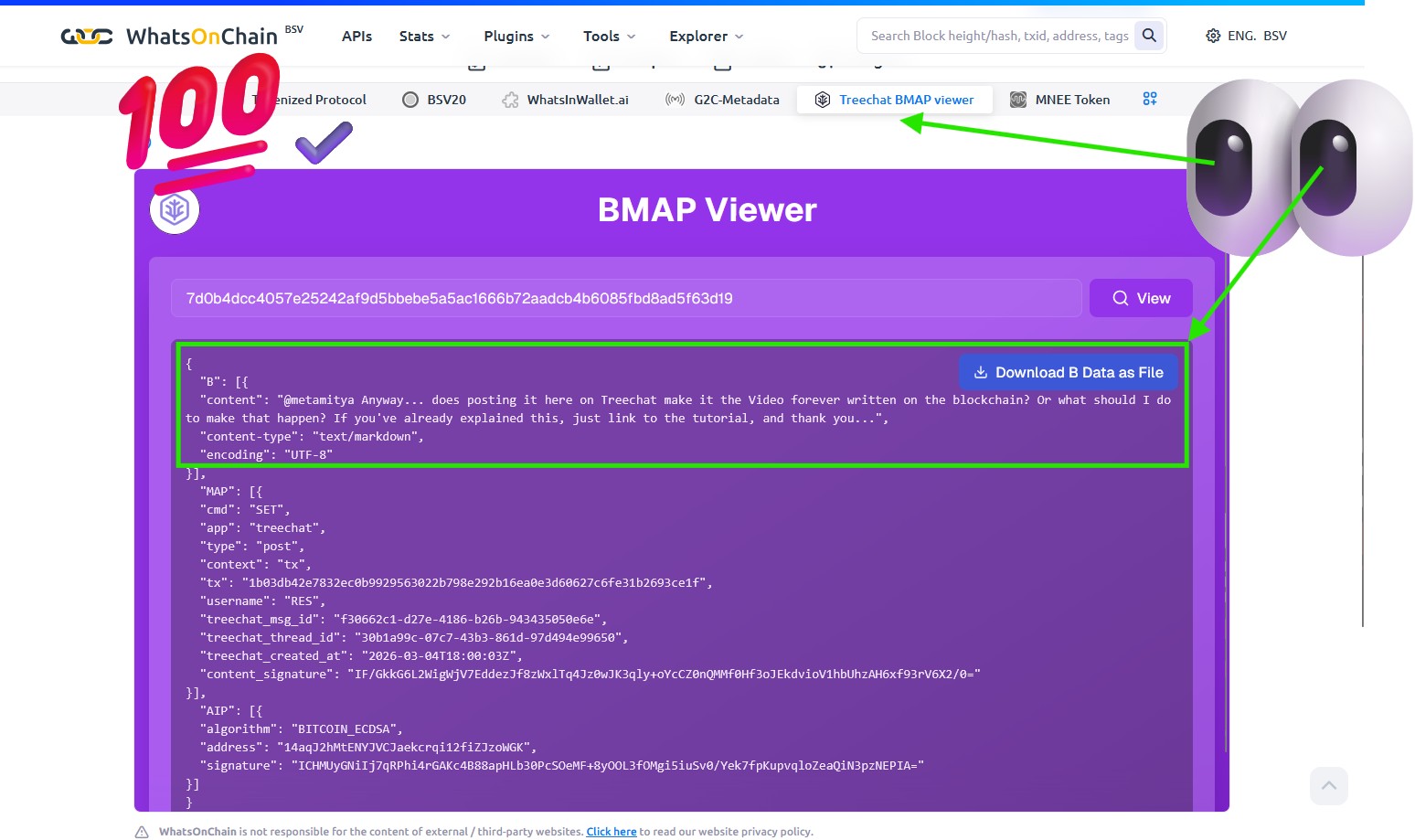Open the ENG. BSV settings gear

[x=1246, y=36]
